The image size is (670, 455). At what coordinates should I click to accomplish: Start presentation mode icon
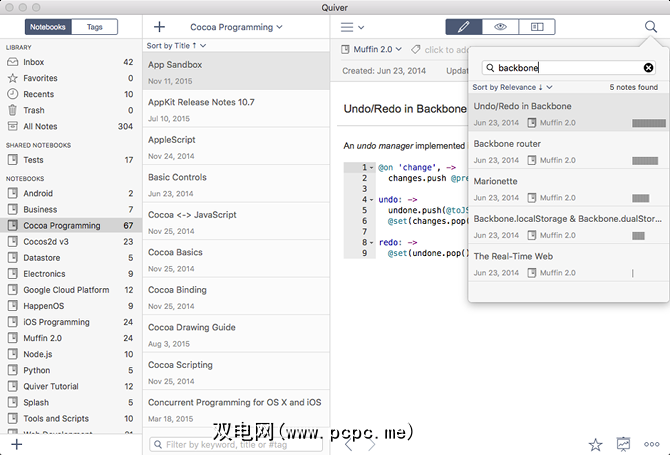pos(623,444)
